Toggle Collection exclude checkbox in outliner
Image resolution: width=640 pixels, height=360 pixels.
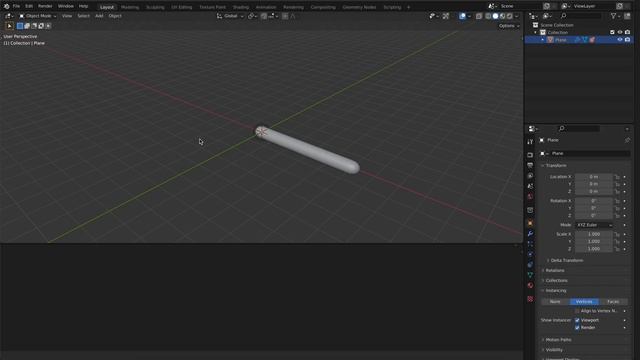[612, 32]
